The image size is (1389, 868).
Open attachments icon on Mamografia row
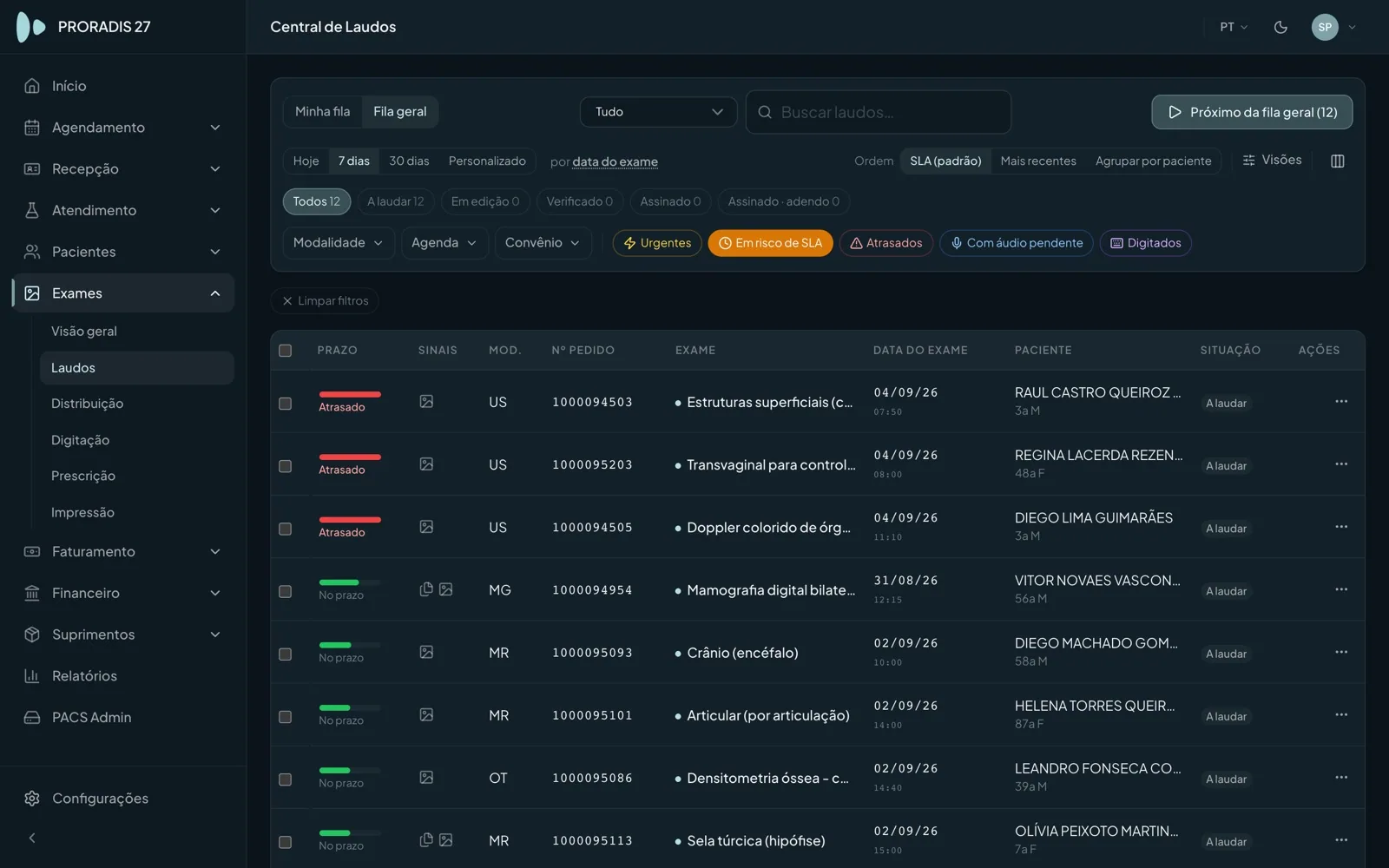tap(426, 589)
